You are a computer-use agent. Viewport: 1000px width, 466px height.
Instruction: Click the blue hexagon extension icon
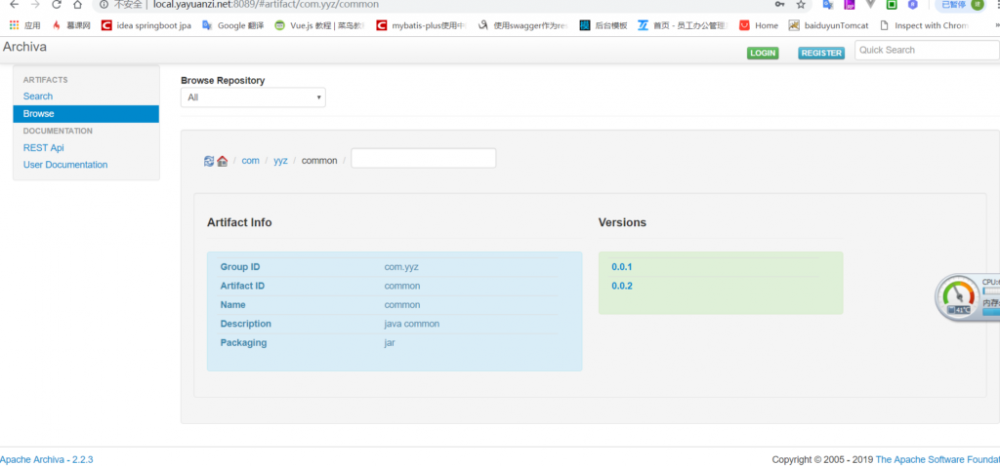913,4
